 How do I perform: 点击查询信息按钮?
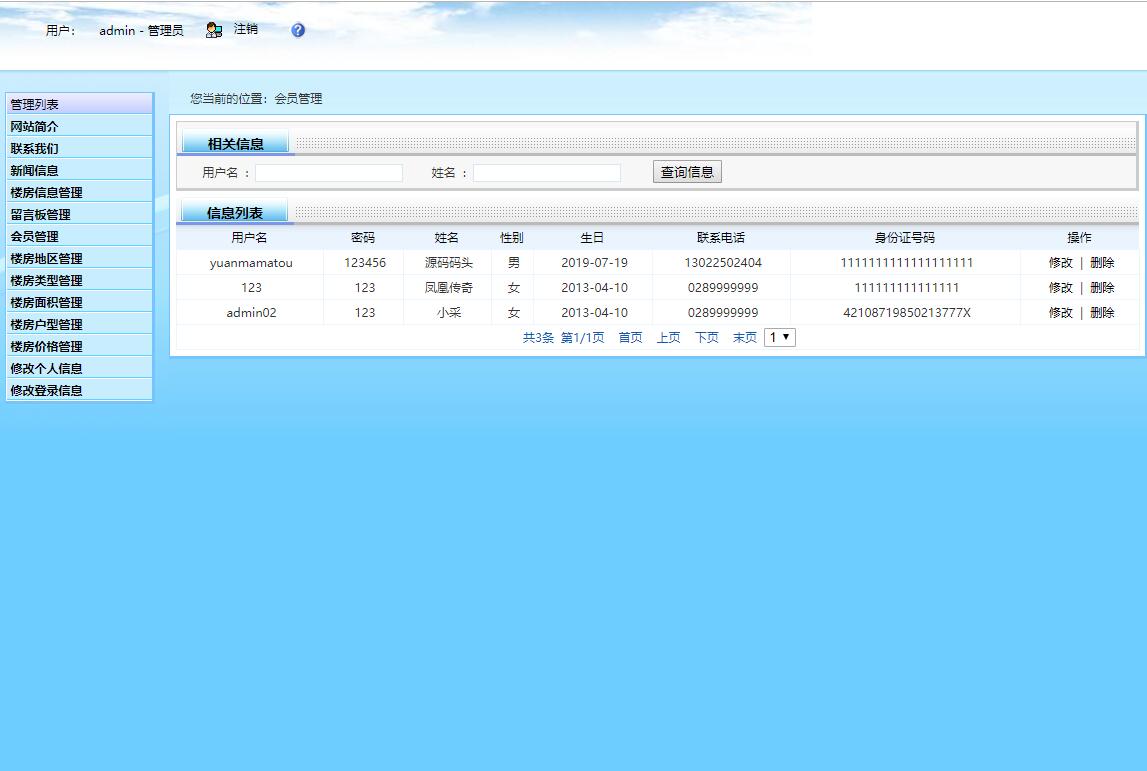point(686,171)
